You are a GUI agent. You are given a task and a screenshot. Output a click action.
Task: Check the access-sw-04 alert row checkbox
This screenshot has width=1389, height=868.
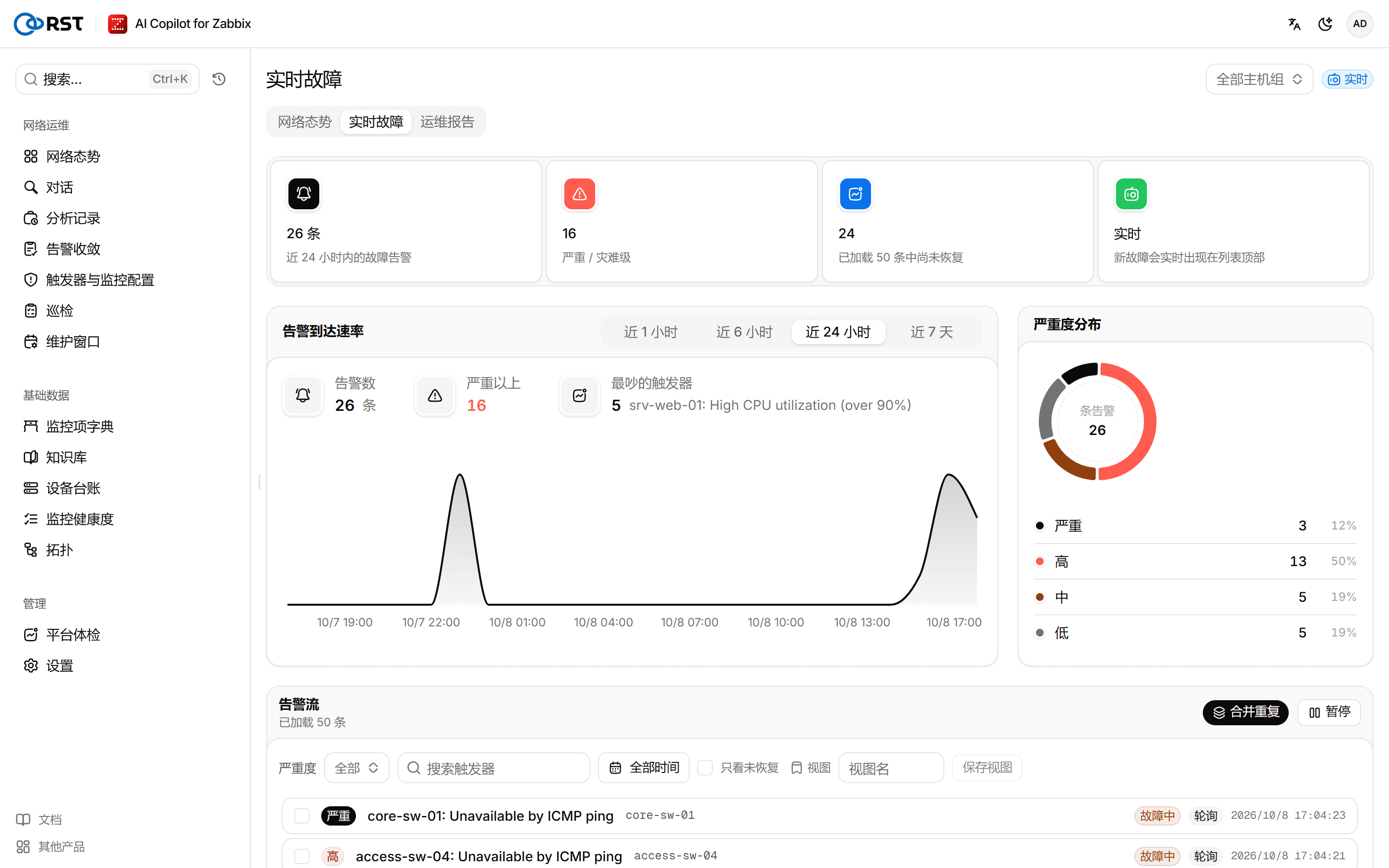(302, 856)
